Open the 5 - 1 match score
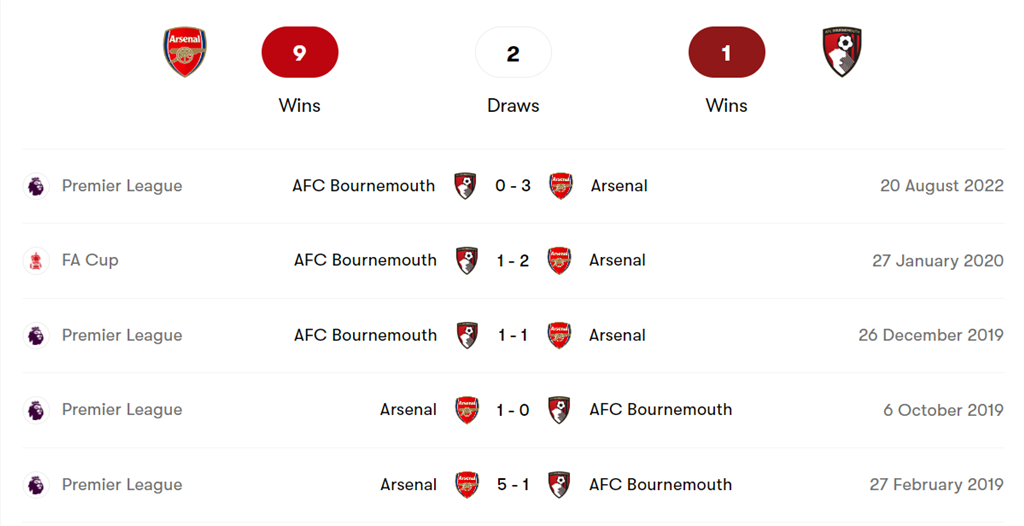1024x526 pixels. tap(513, 485)
